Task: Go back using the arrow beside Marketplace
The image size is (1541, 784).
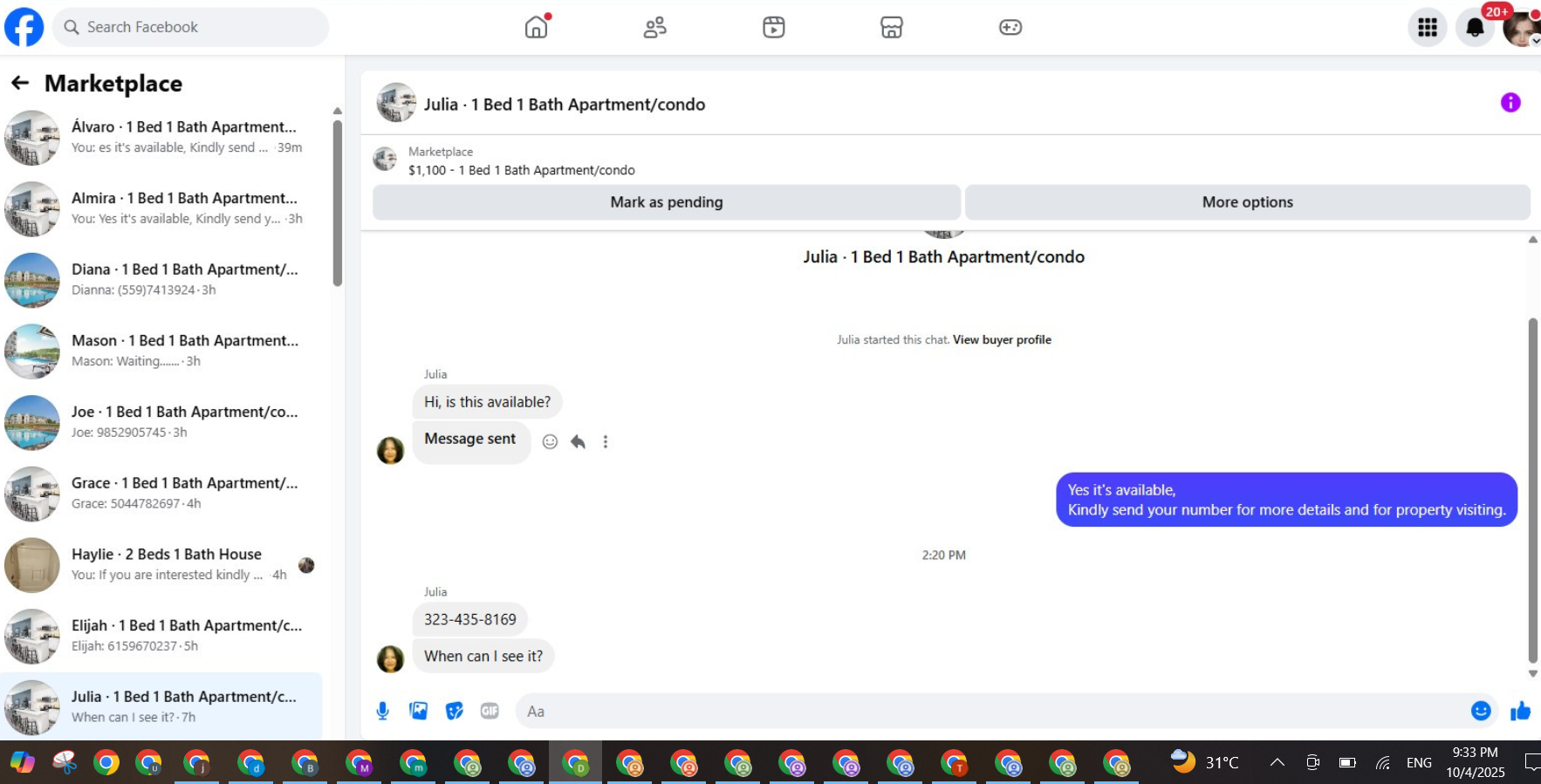Action: pyautogui.click(x=20, y=83)
